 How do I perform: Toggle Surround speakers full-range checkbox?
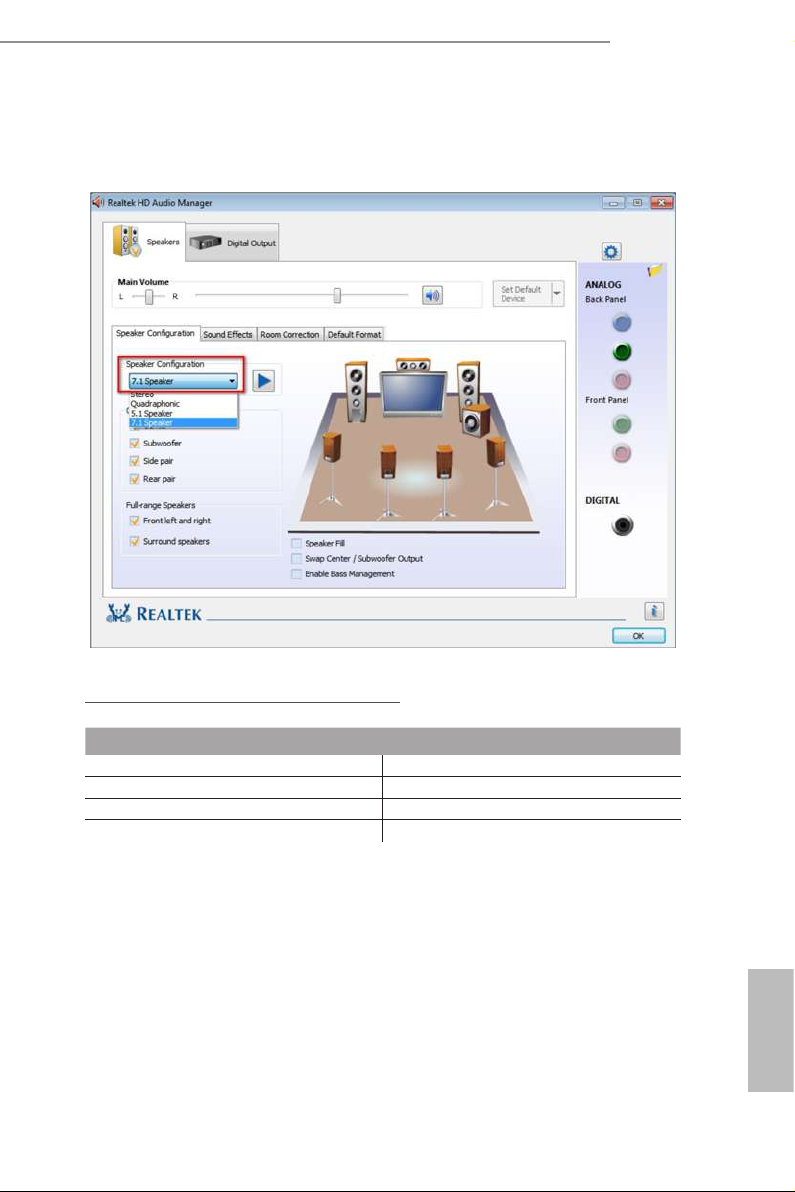click(x=135, y=541)
